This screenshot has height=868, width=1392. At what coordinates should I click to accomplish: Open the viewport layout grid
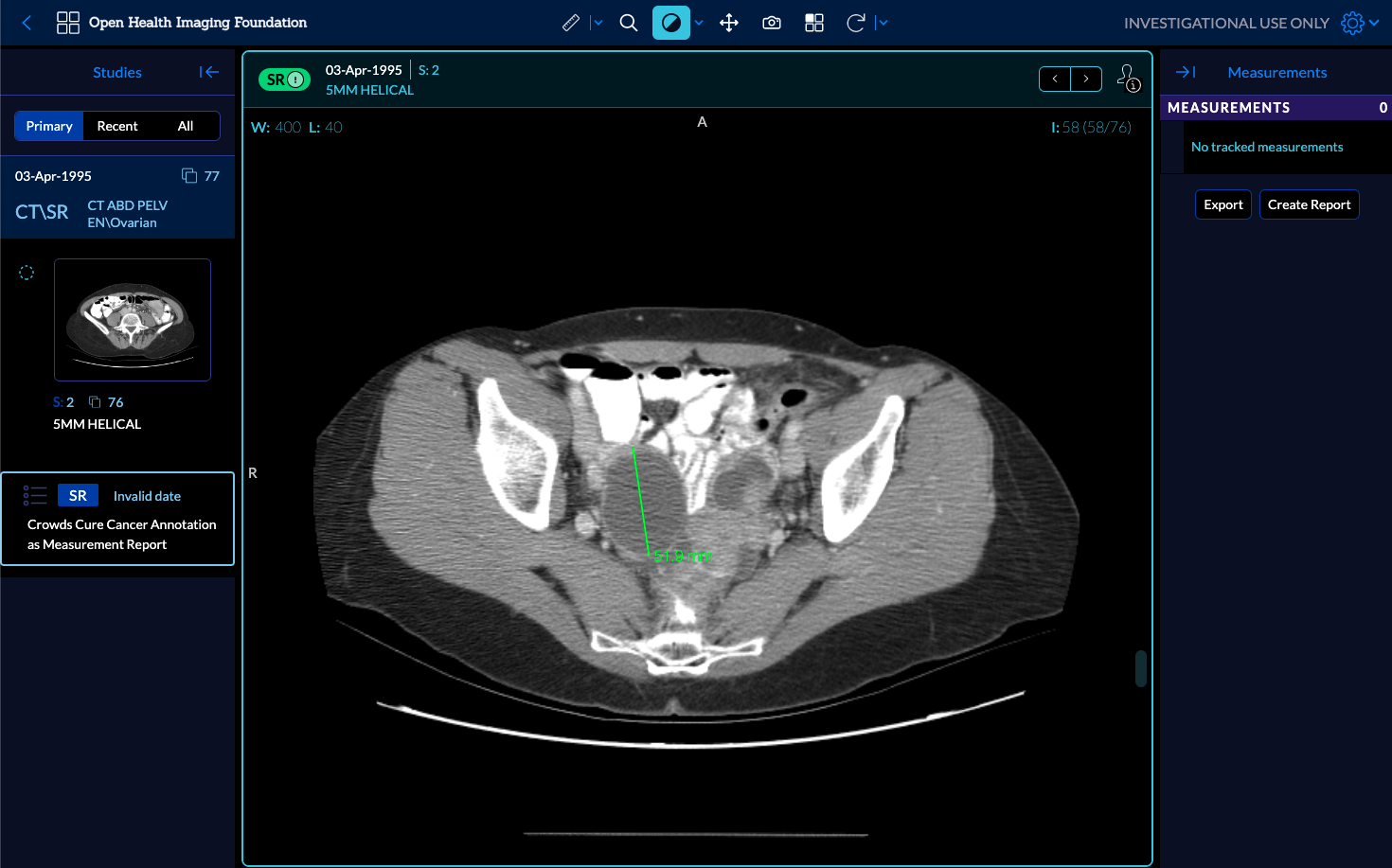(814, 23)
